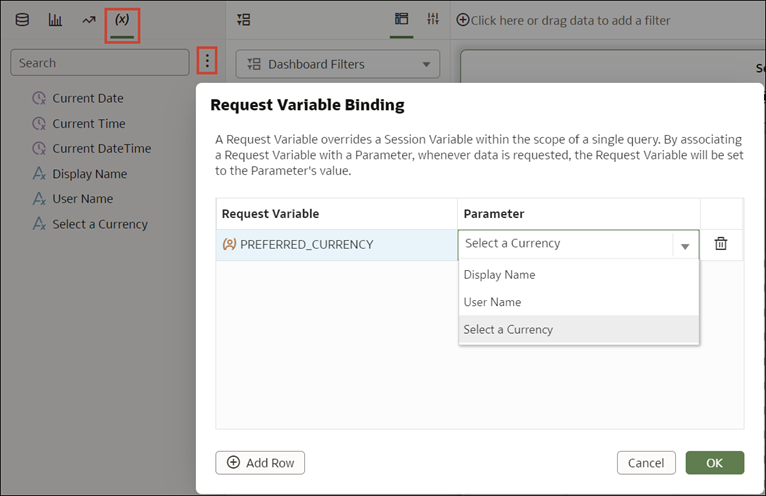Select Select a Currency in Parameters pane

pos(100,224)
